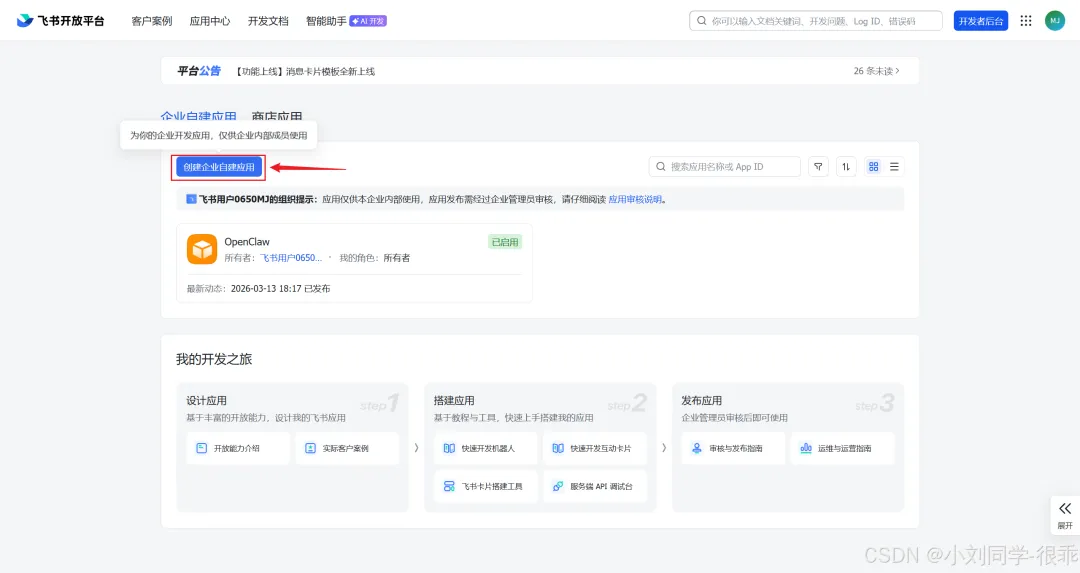This screenshot has width=1080, height=573.
Task: Open the 开放能力介绍 guide
Action: [238, 448]
